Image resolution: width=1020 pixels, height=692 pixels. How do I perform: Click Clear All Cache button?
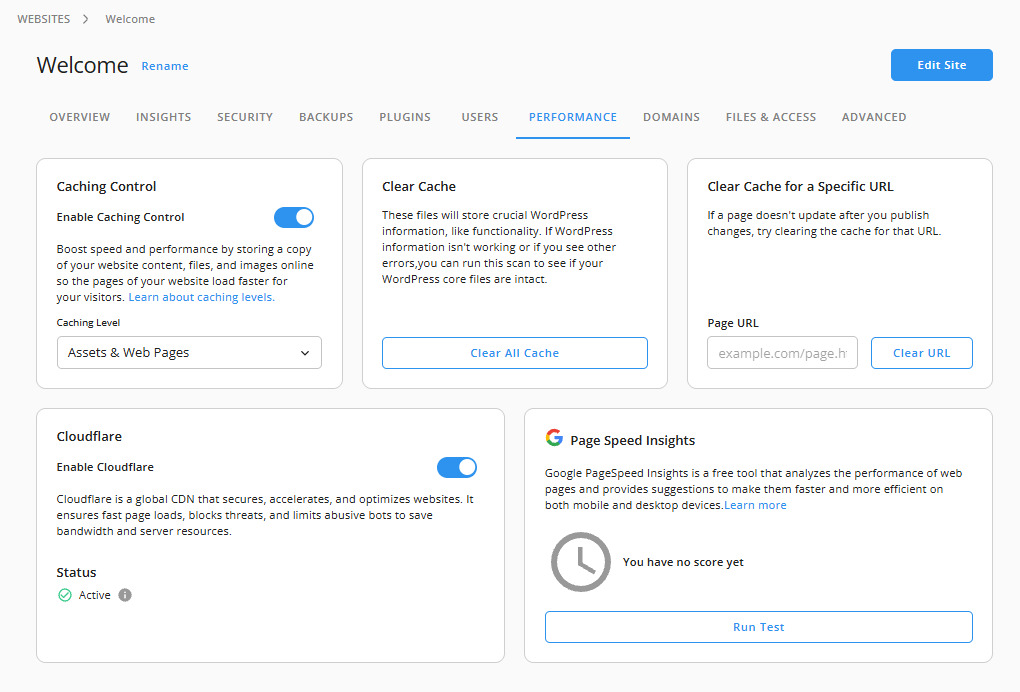coord(515,353)
